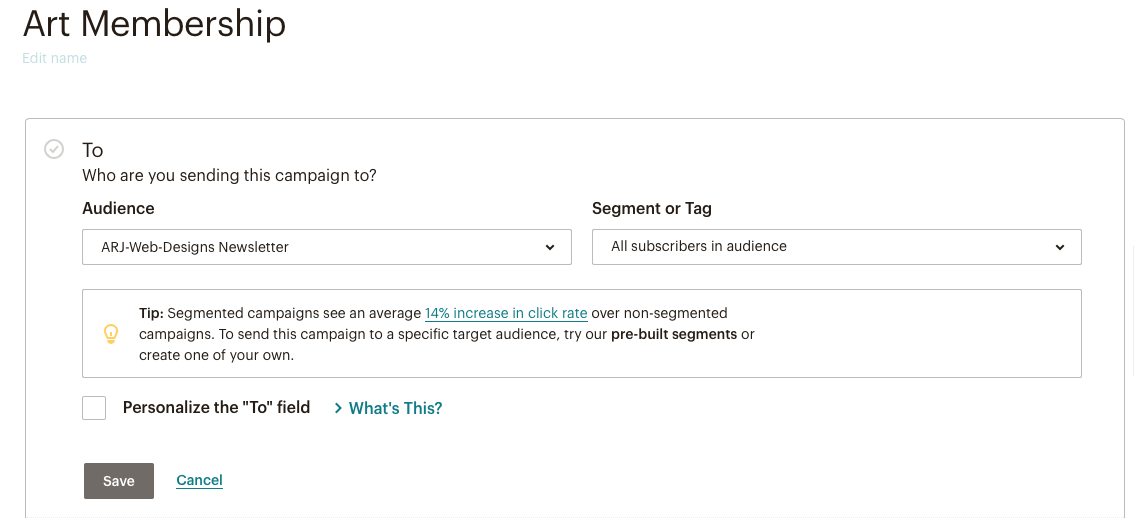
Task: Open the "14% increase in click rate" link
Action: (x=506, y=313)
